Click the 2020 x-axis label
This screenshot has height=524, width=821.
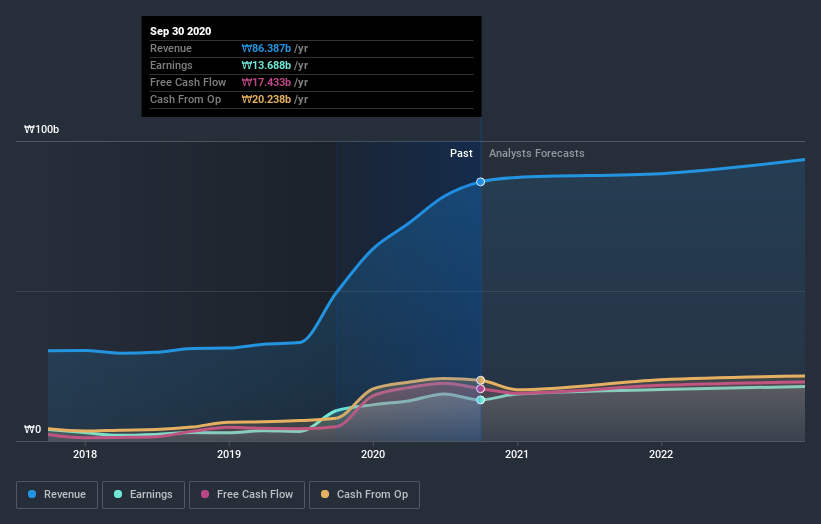pos(373,454)
